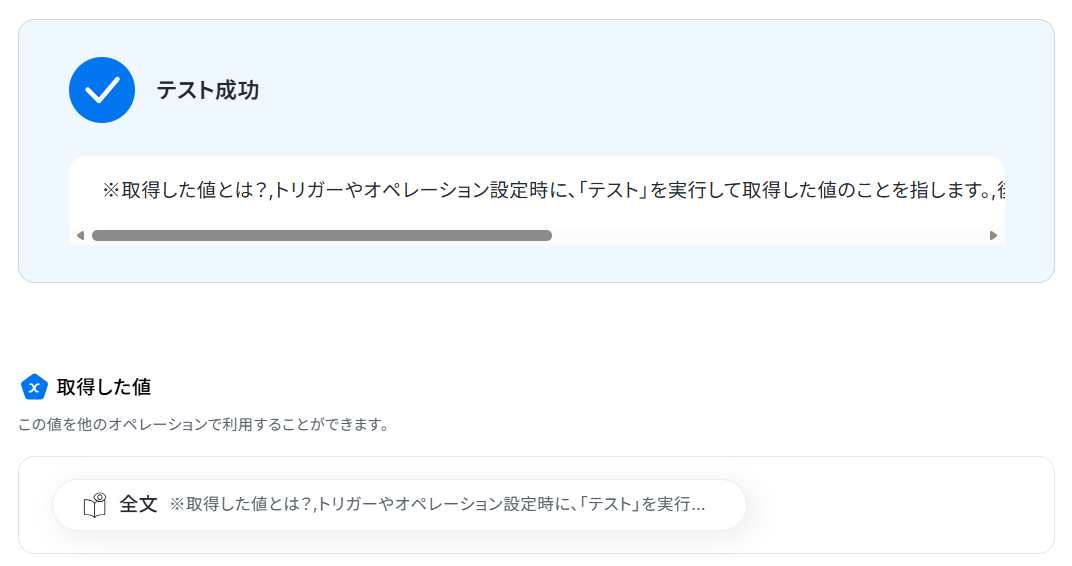Select the 全文 value pill

pos(399,505)
